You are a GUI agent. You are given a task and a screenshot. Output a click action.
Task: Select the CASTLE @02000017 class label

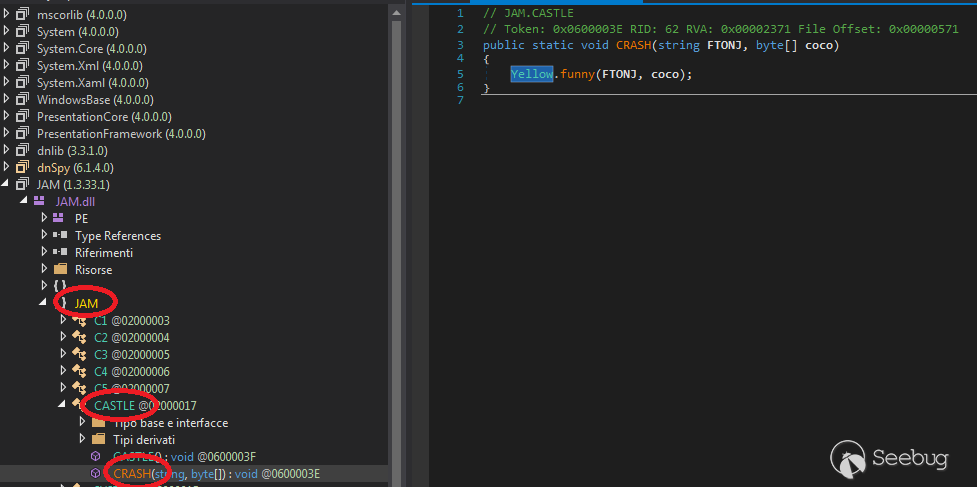point(145,406)
